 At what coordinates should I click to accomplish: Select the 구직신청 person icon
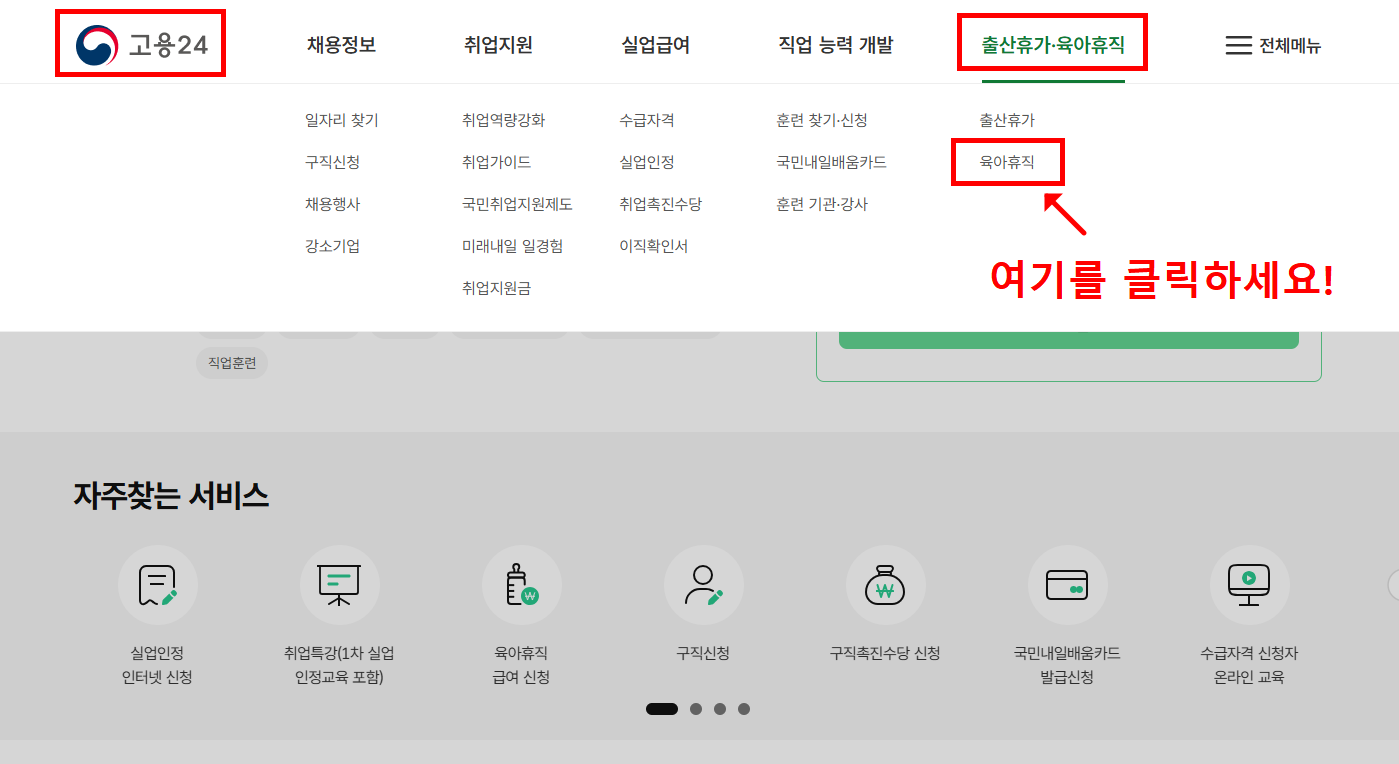coord(703,585)
